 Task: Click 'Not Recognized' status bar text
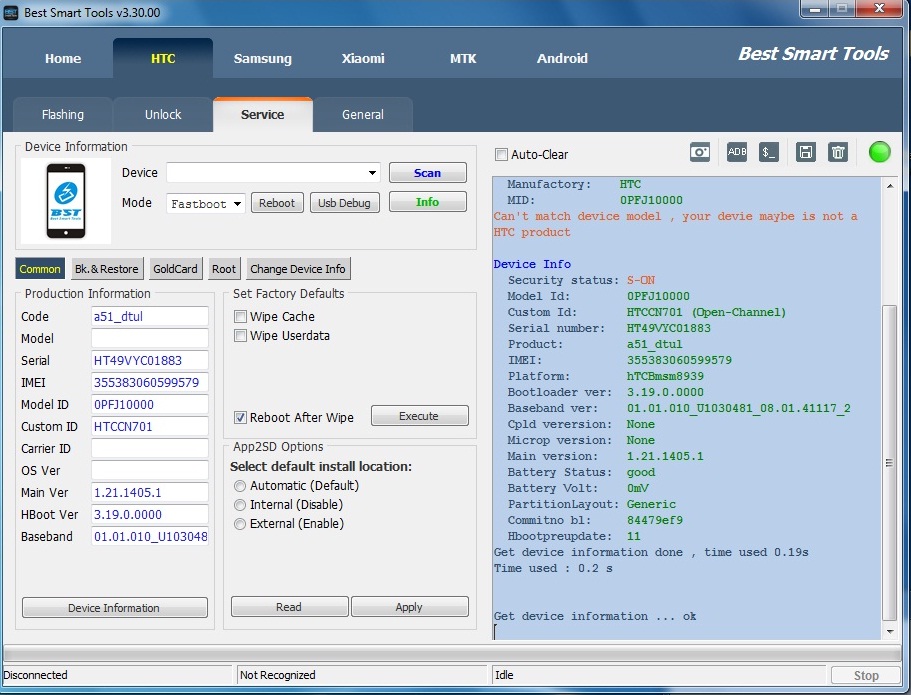pyautogui.click(x=278, y=675)
